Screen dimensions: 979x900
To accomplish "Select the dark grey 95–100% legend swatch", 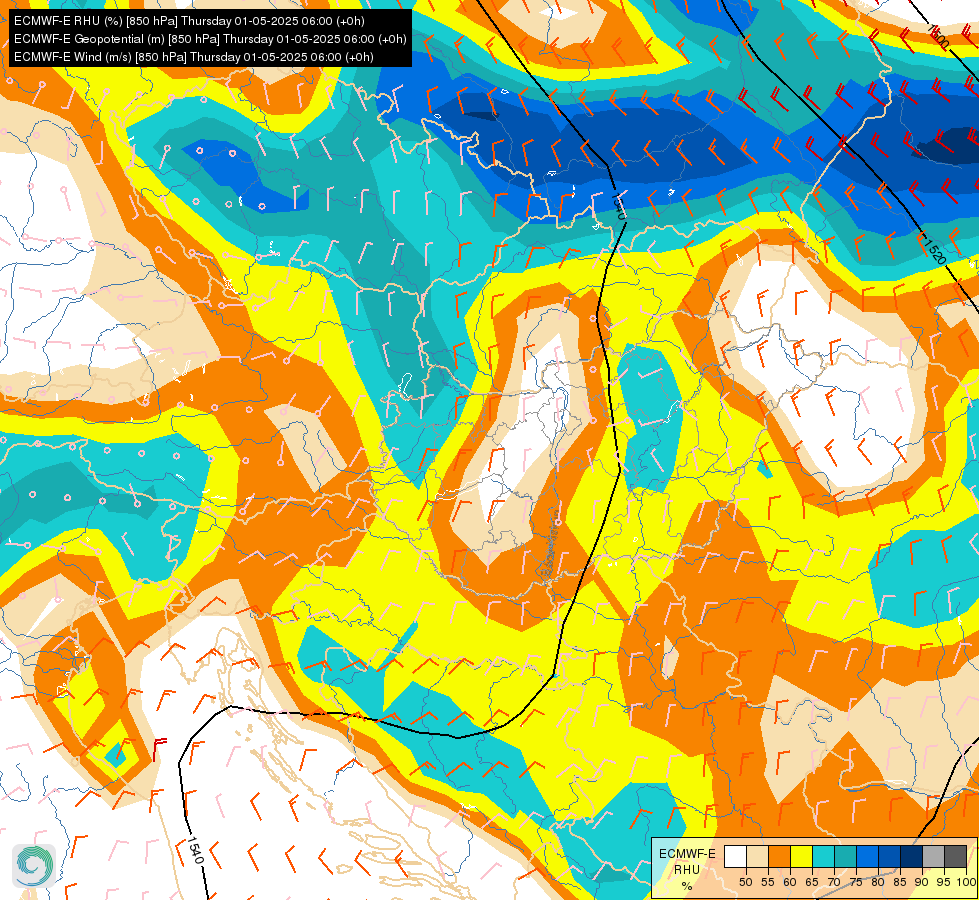I will [955, 856].
